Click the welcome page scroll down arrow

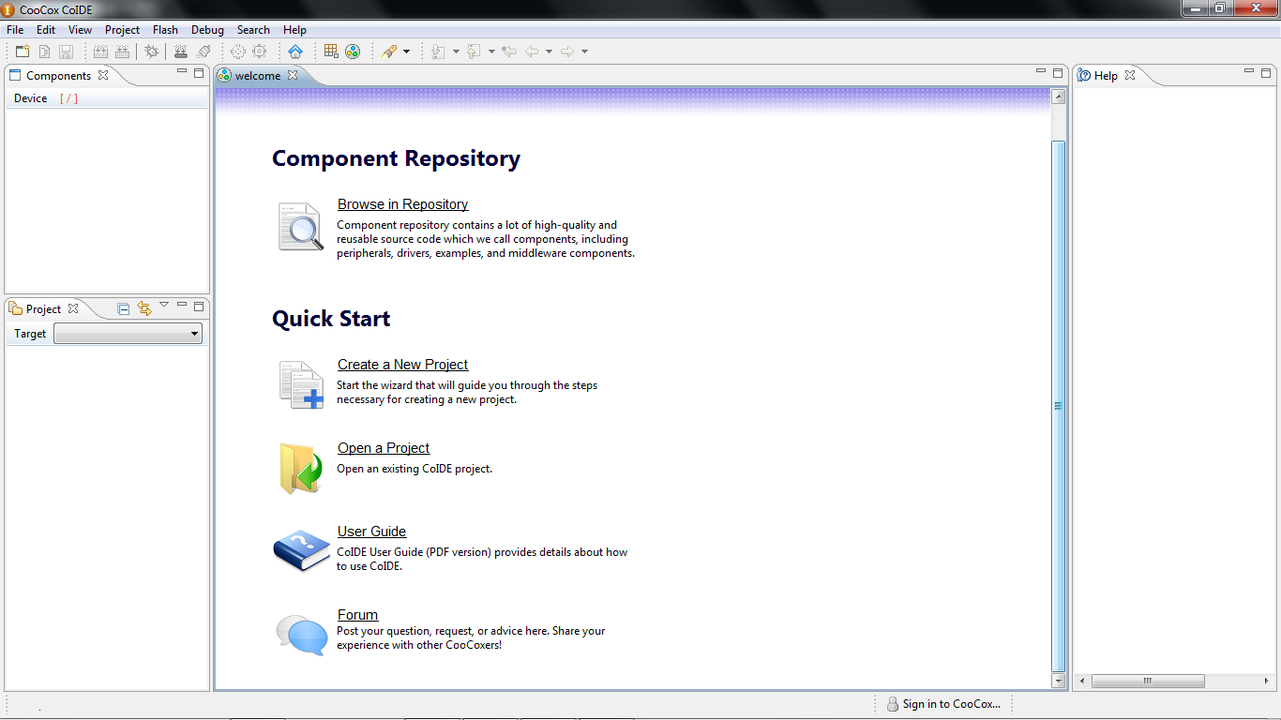(1058, 681)
